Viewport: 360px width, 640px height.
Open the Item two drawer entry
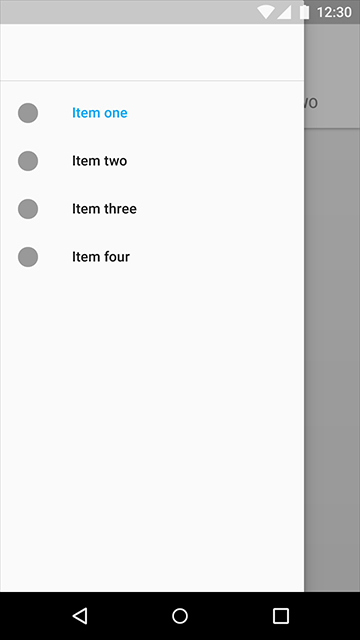coord(152,161)
